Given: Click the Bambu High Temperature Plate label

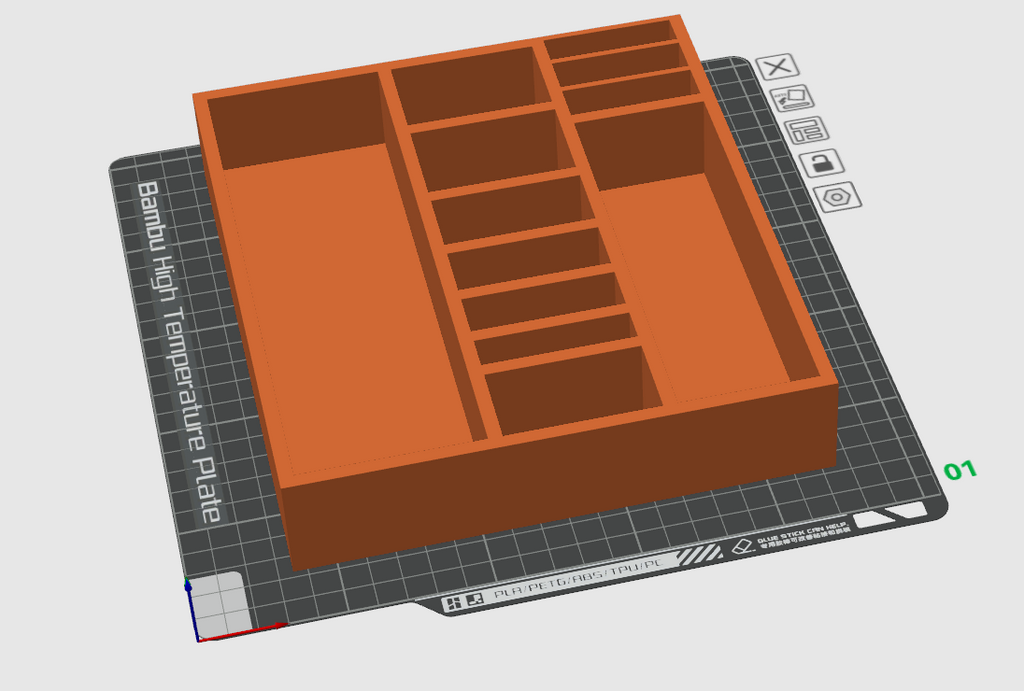Looking at the screenshot, I should pyautogui.click(x=179, y=352).
